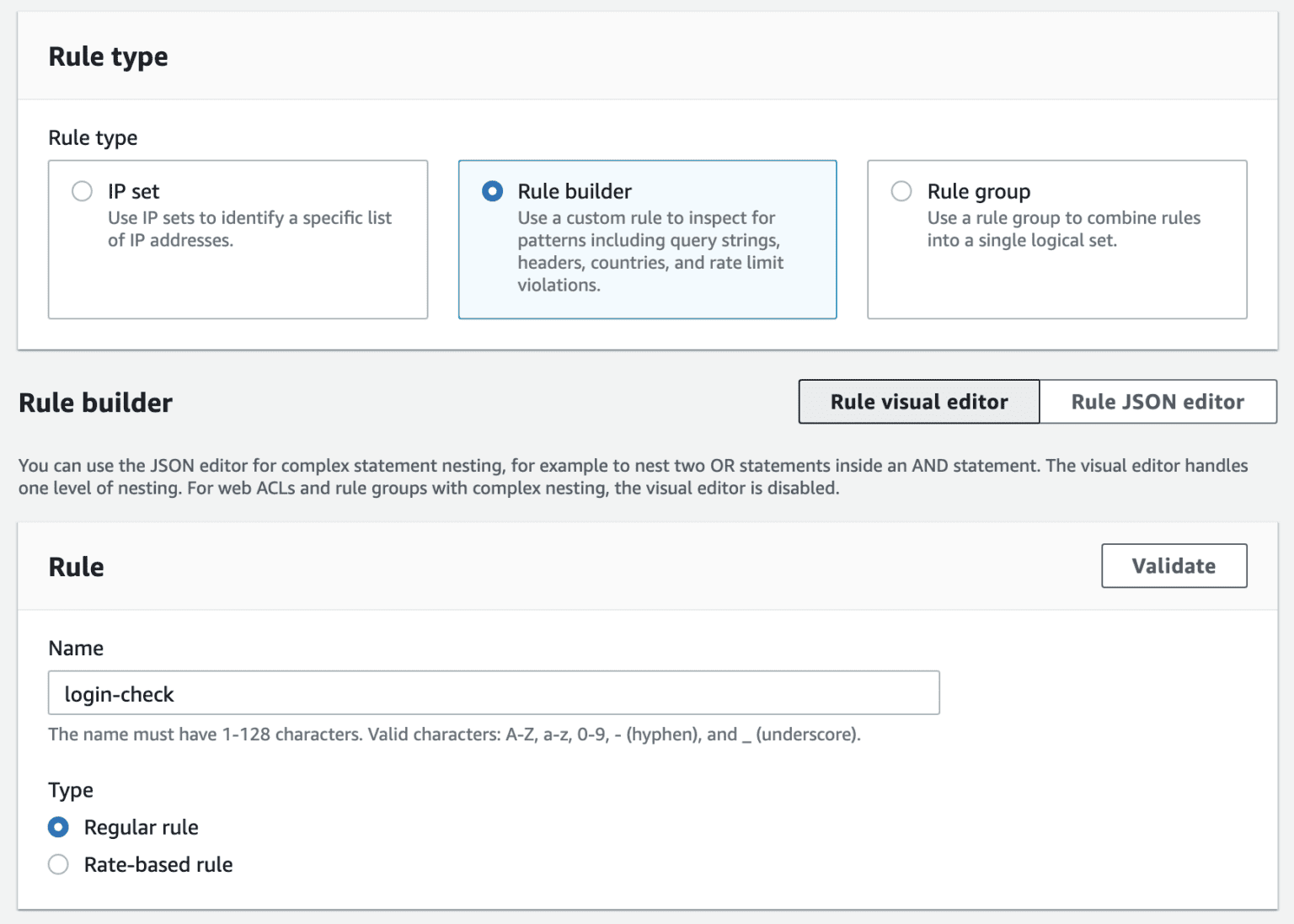The width and height of the screenshot is (1294, 924).
Task: Choose the Rule group rule type
Action: pyautogui.click(x=901, y=191)
